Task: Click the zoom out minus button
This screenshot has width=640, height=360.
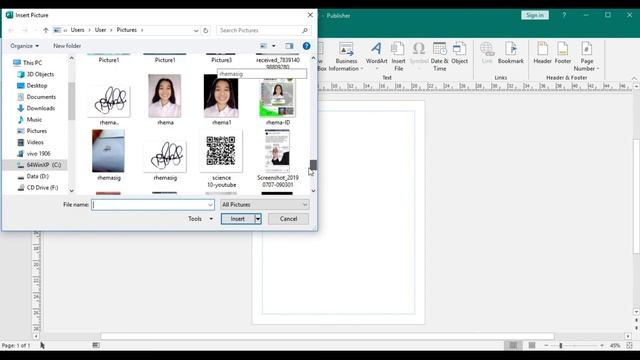Action: (x=546, y=345)
